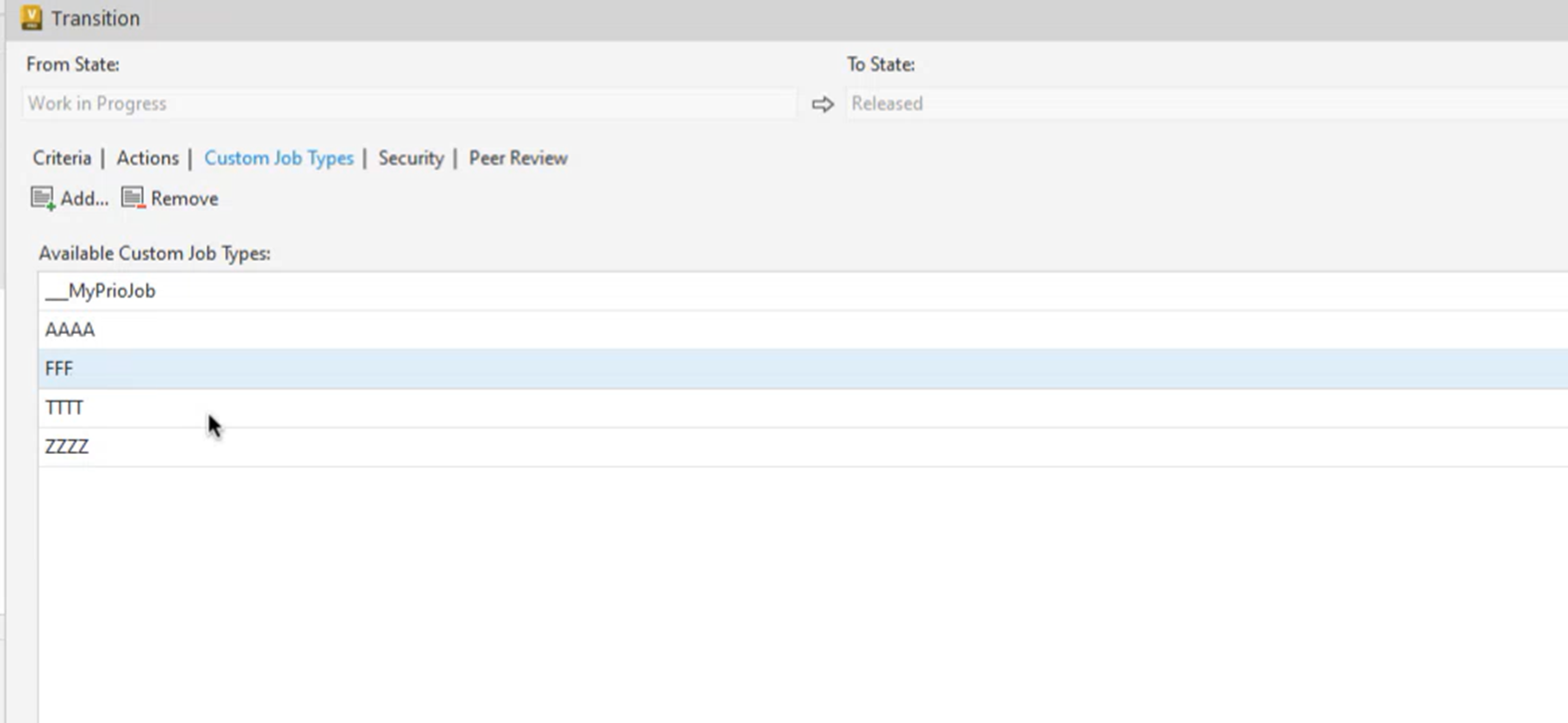Pick the TTTT job type row

coord(64,408)
